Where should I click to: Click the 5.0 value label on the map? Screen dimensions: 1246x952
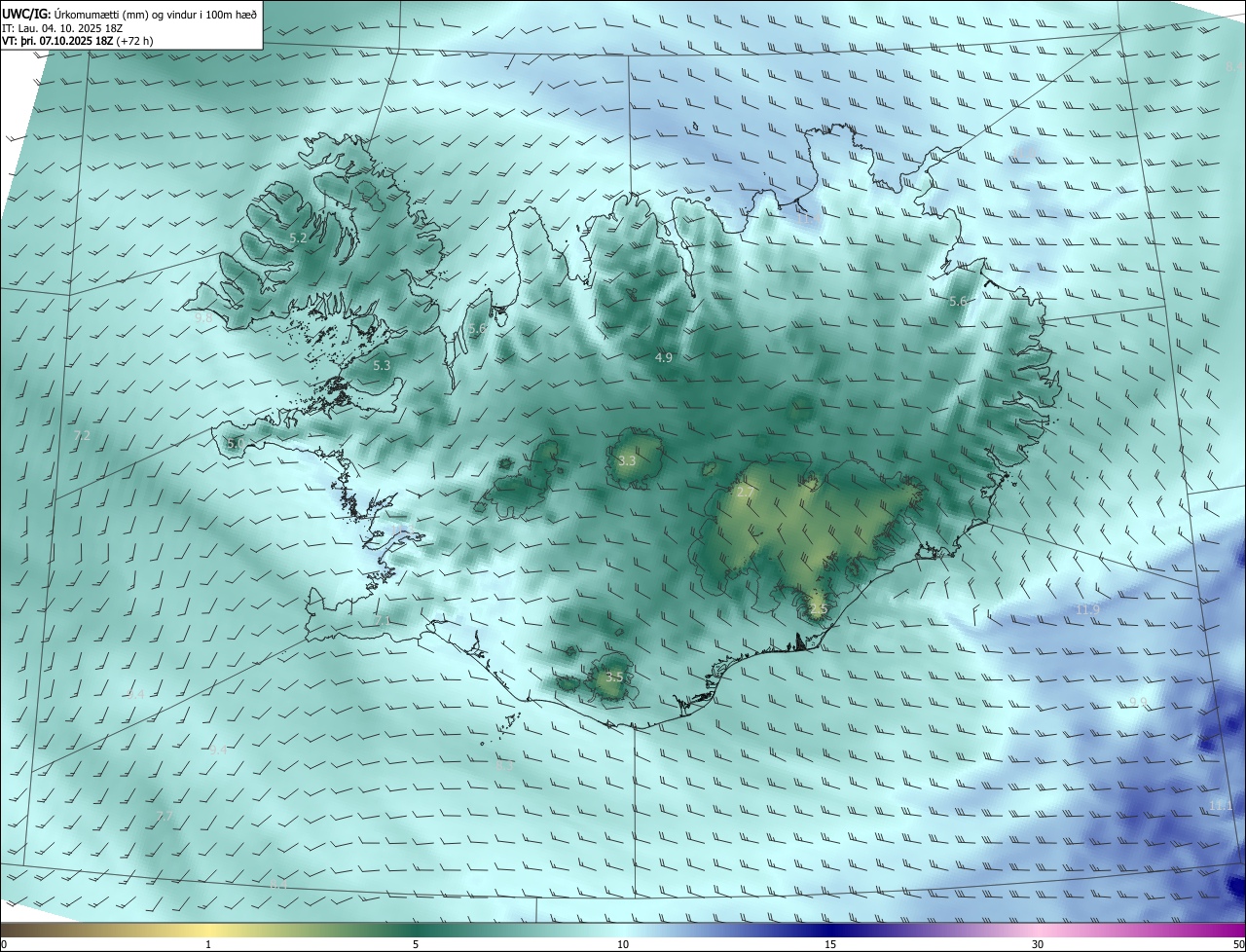(235, 443)
